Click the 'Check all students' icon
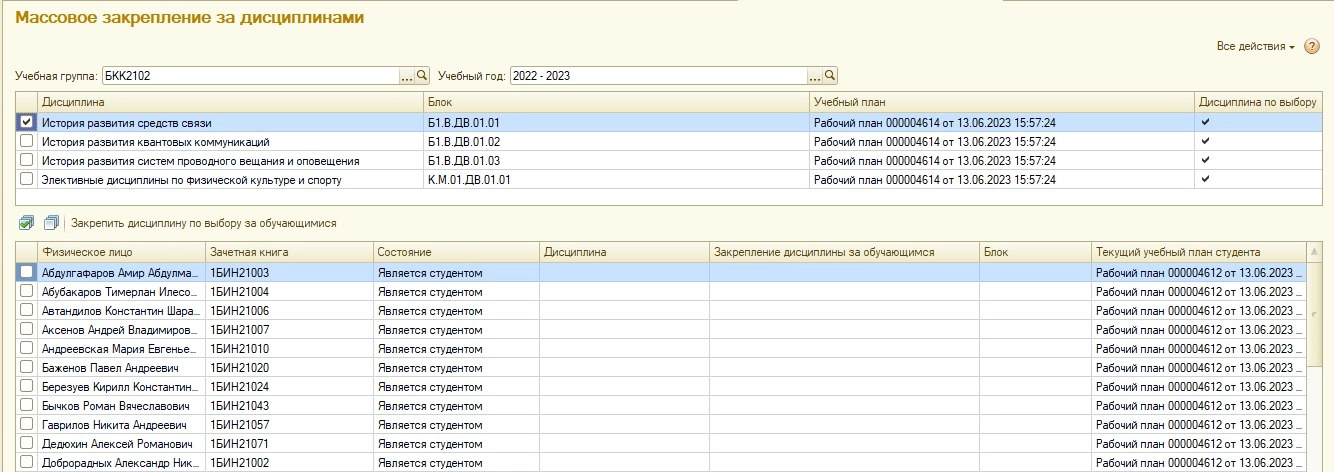 pyautogui.click(x=27, y=223)
